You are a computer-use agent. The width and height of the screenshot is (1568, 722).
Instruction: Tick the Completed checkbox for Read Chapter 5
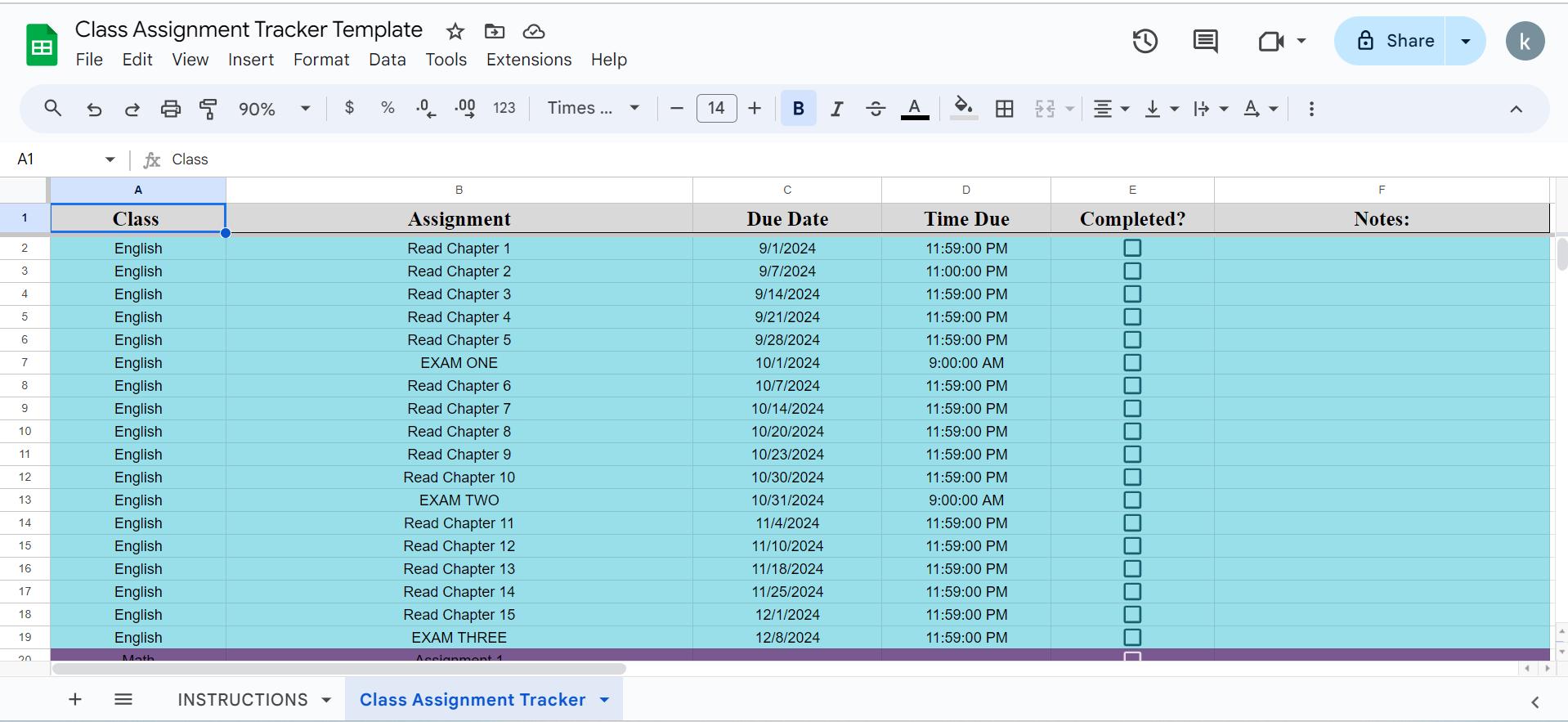click(1132, 339)
